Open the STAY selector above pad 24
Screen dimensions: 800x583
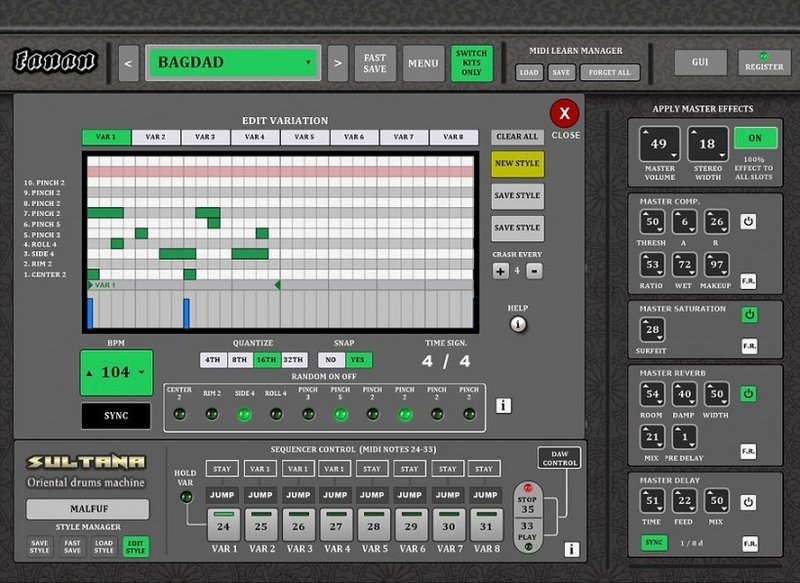(x=222, y=469)
